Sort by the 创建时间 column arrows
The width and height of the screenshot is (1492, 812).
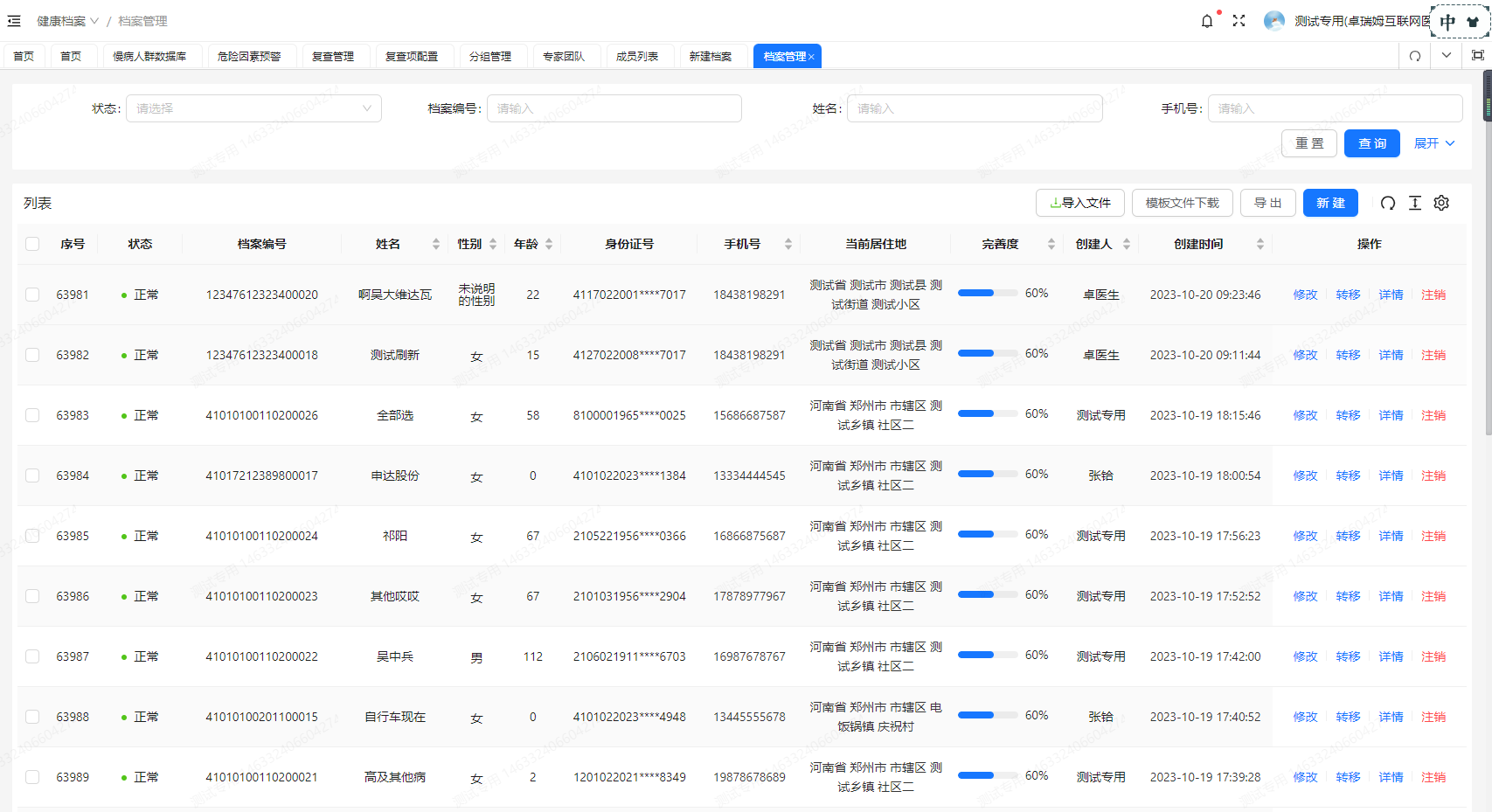1260,244
